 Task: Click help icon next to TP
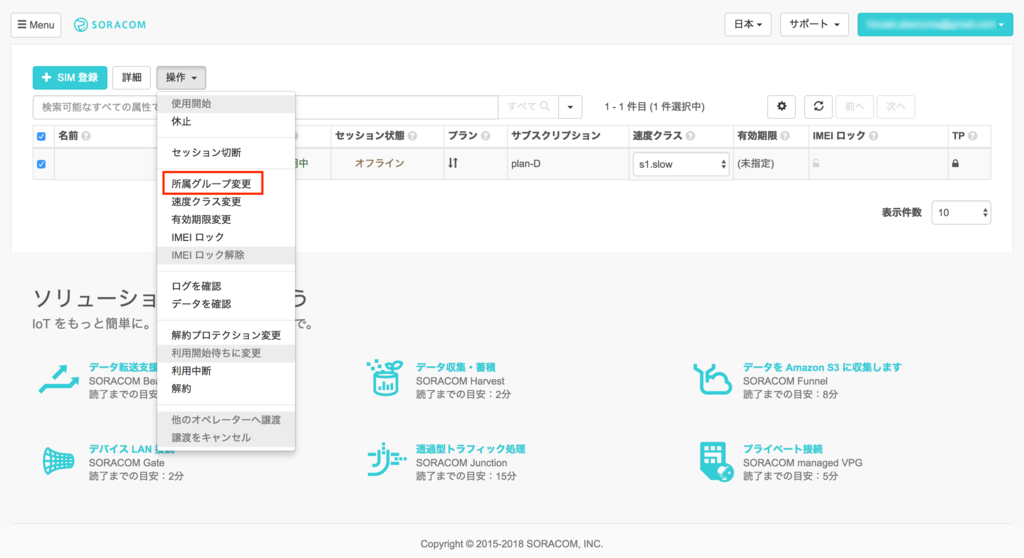click(x=972, y=136)
